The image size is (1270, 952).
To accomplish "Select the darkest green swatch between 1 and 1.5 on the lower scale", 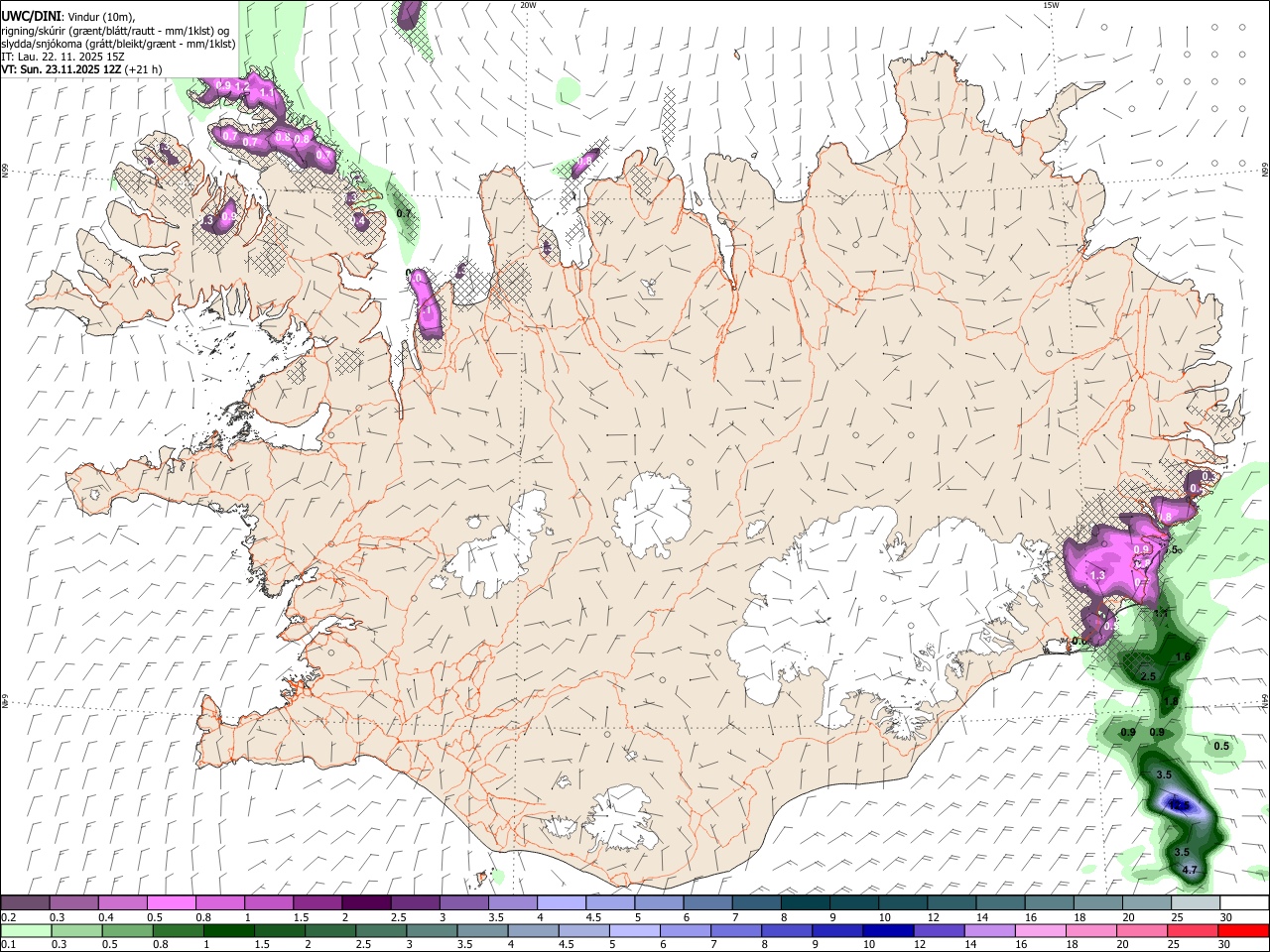I will pyautogui.click(x=229, y=931).
